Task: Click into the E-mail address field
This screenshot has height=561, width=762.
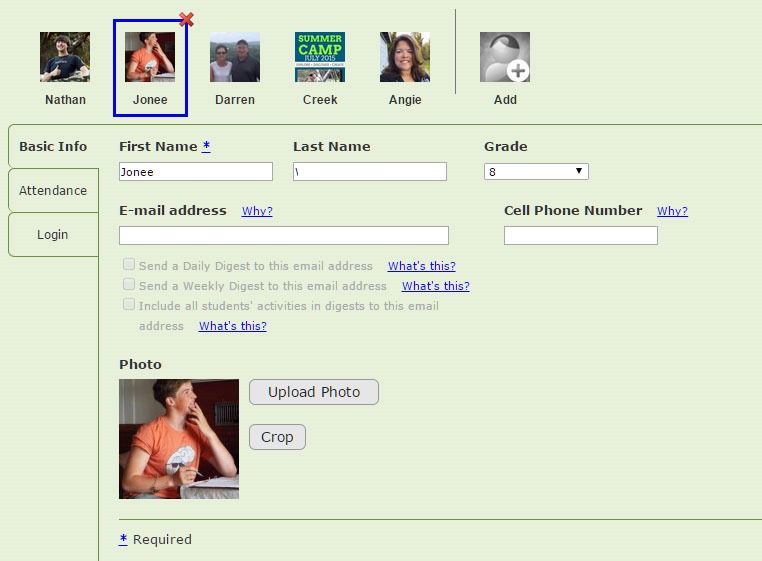Action: click(x=284, y=235)
